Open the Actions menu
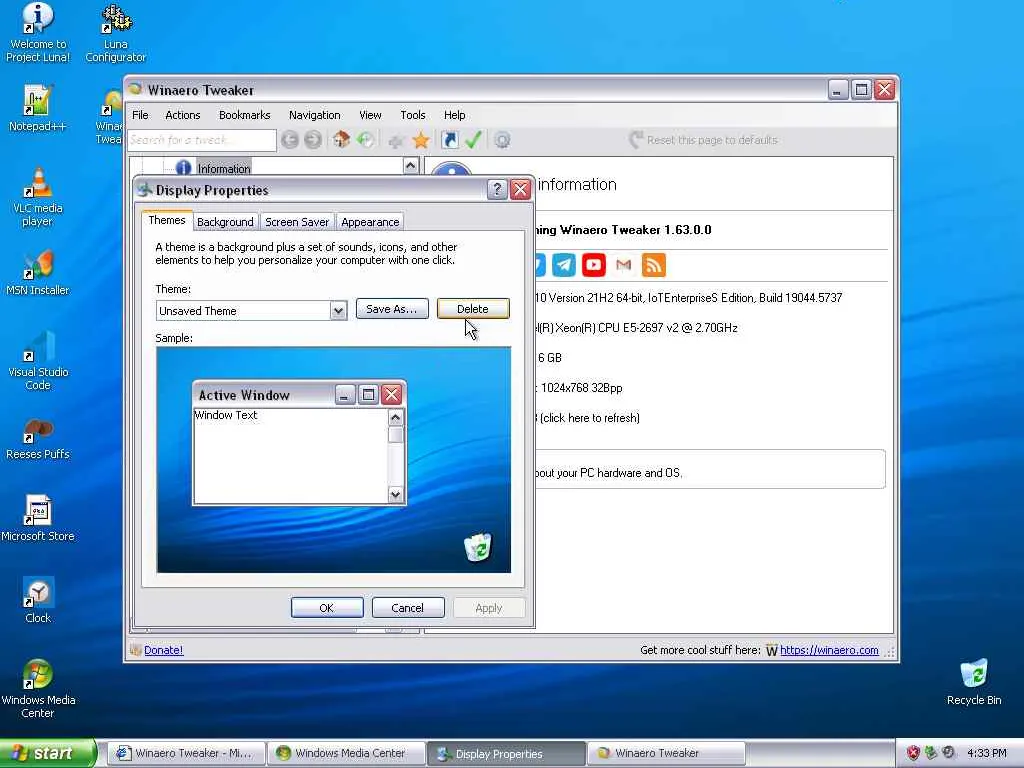 [183, 115]
